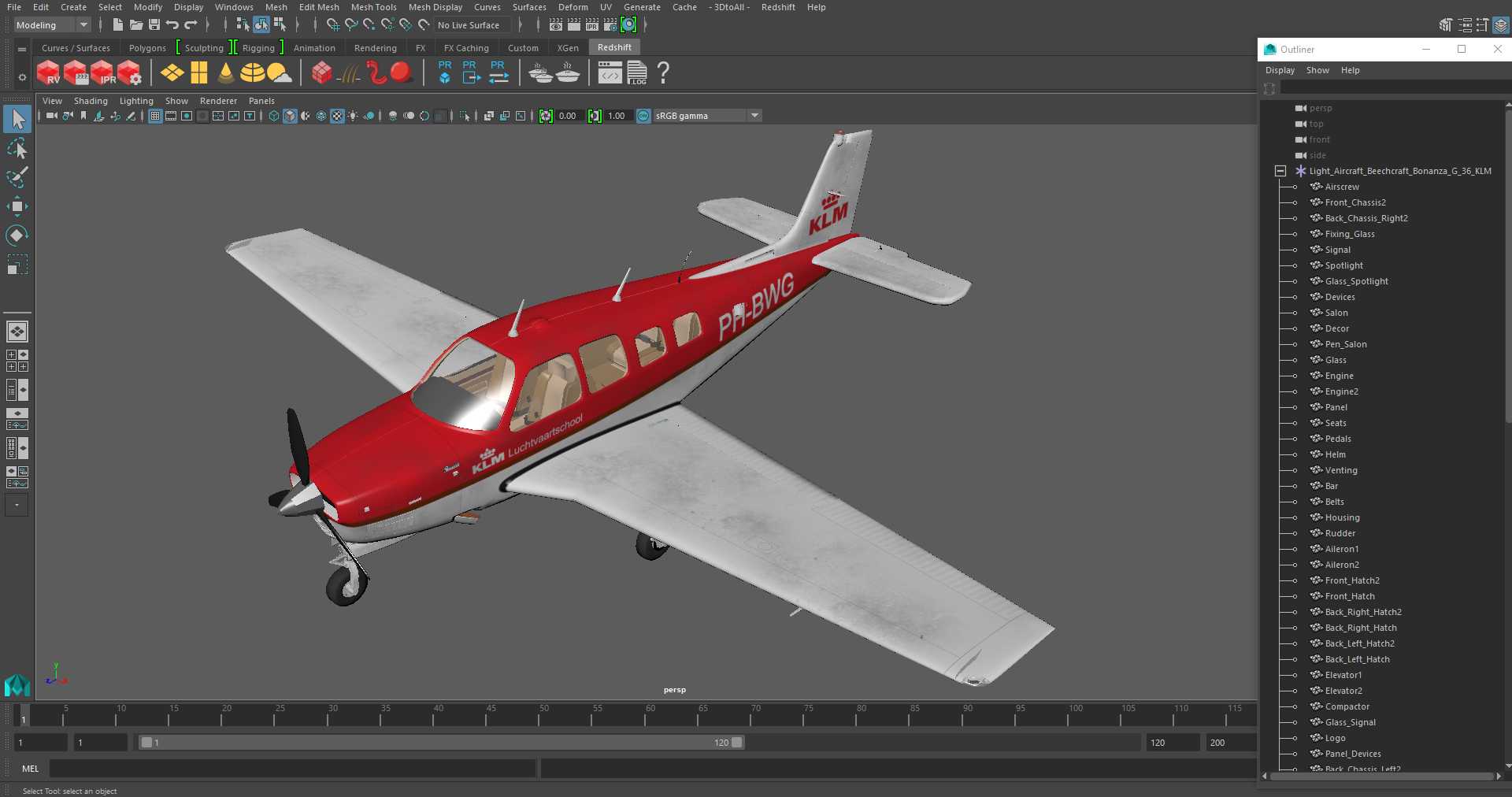Open Outliner Show menu
Image resolution: width=1512 pixels, height=797 pixels.
[x=1317, y=70]
